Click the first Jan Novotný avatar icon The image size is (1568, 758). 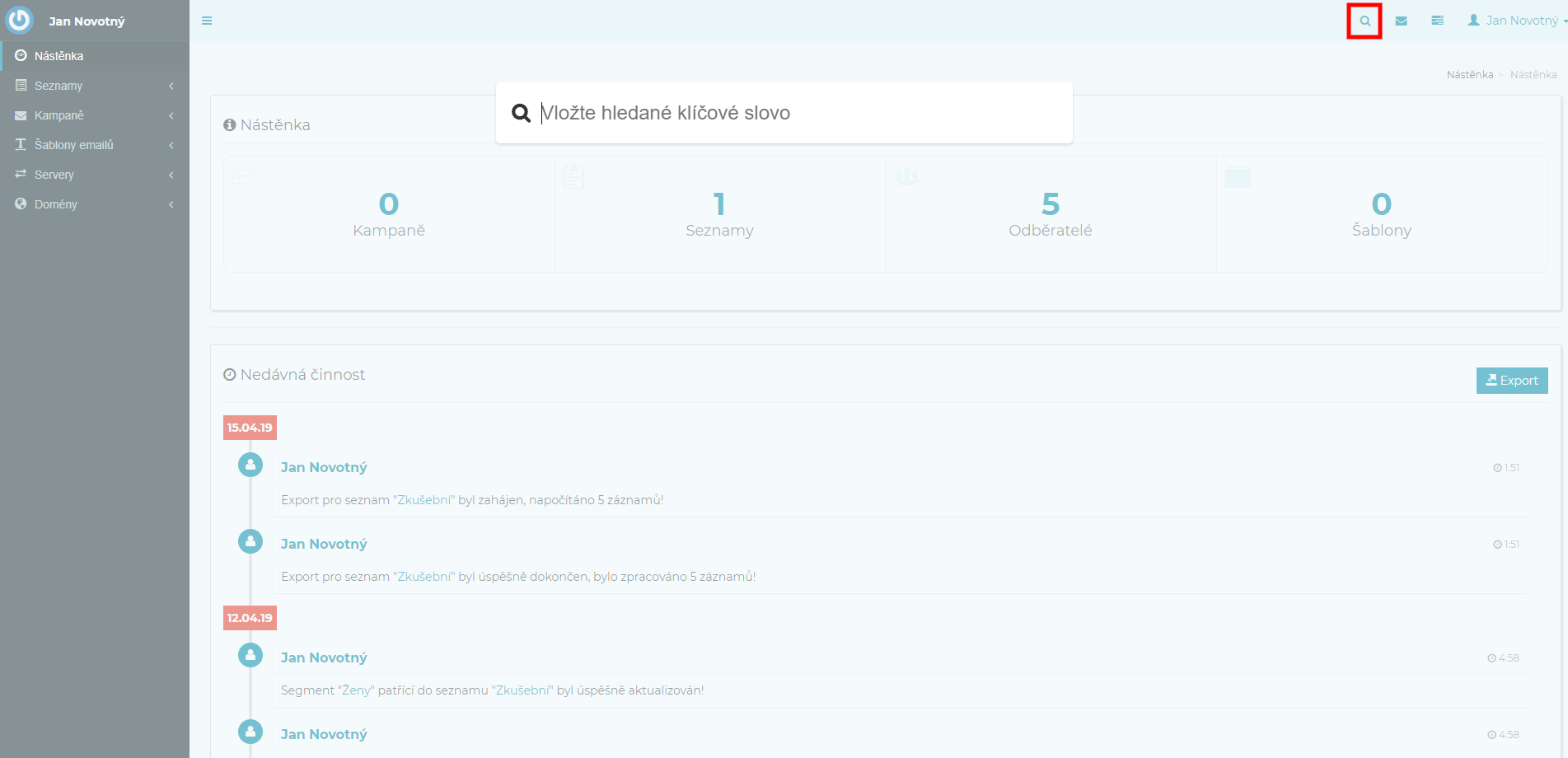pos(250,466)
